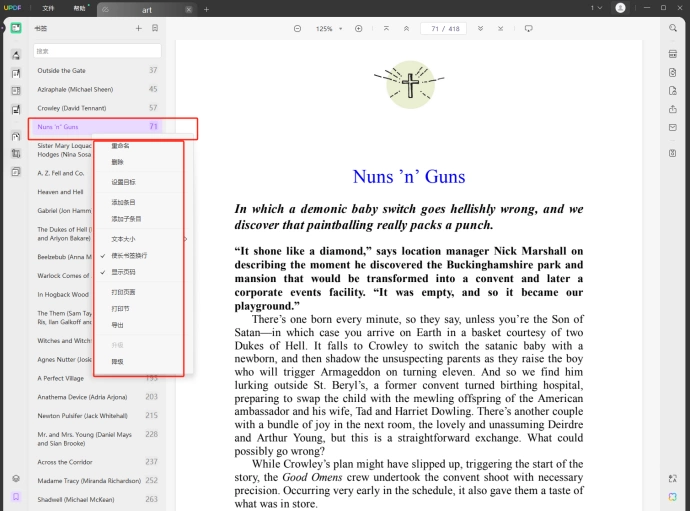This screenshot has height=511, width=691.
Task: Click the share upload icon on right
Action: (x=673, y=109)
